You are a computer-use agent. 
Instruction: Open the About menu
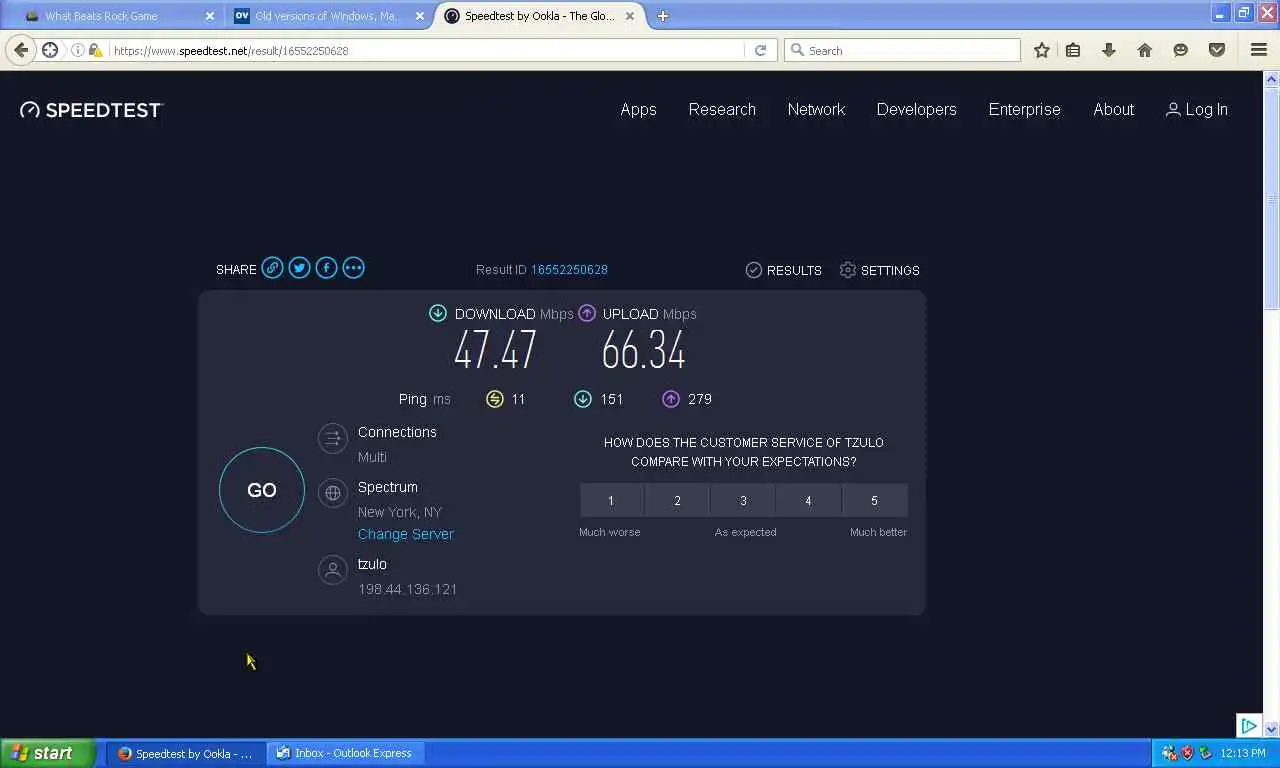click(1113, 110)
